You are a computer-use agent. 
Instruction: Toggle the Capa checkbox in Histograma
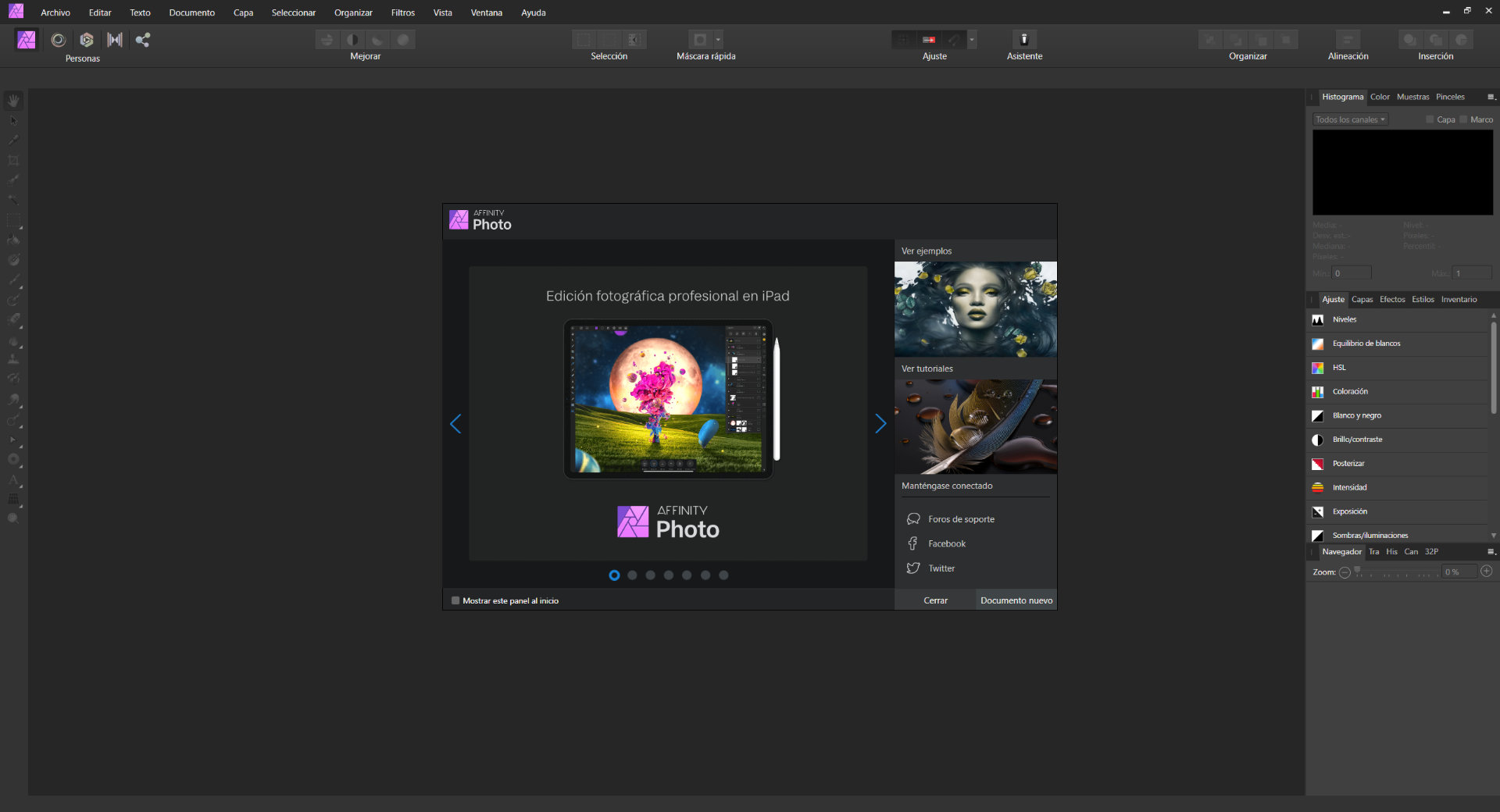point(1430,119)
